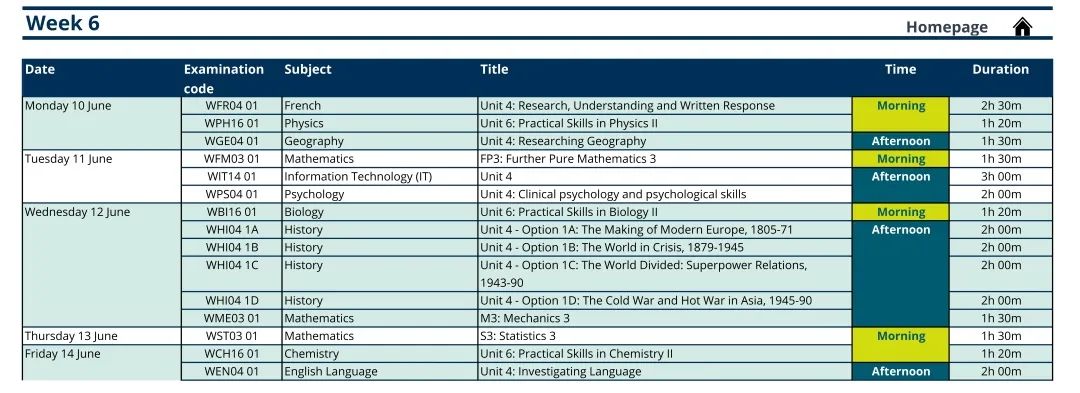Image resolution: width=1080 pixels, height=393 pixels.
Task: Select the Psychology subject cell
Action: [x=380, y=194]
